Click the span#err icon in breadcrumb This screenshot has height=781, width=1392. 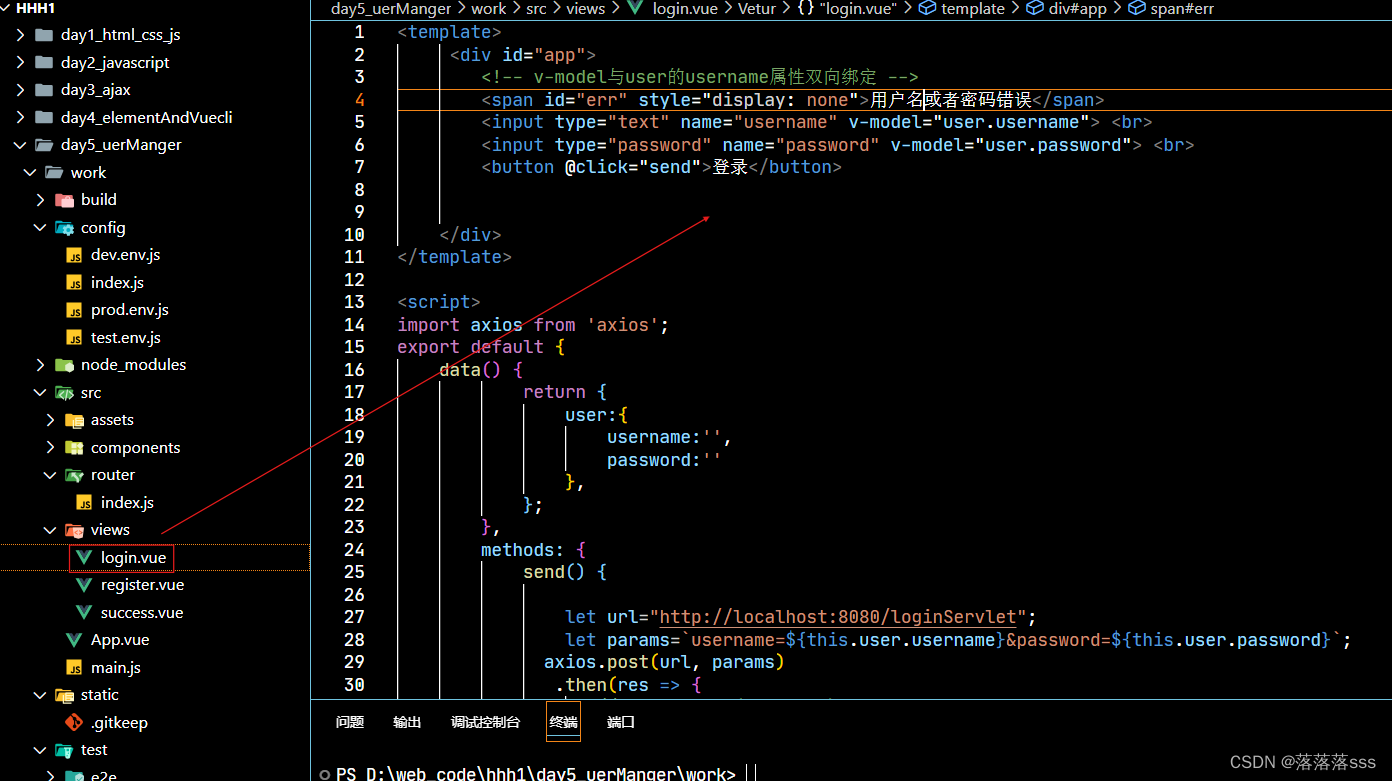point(1135,9)
